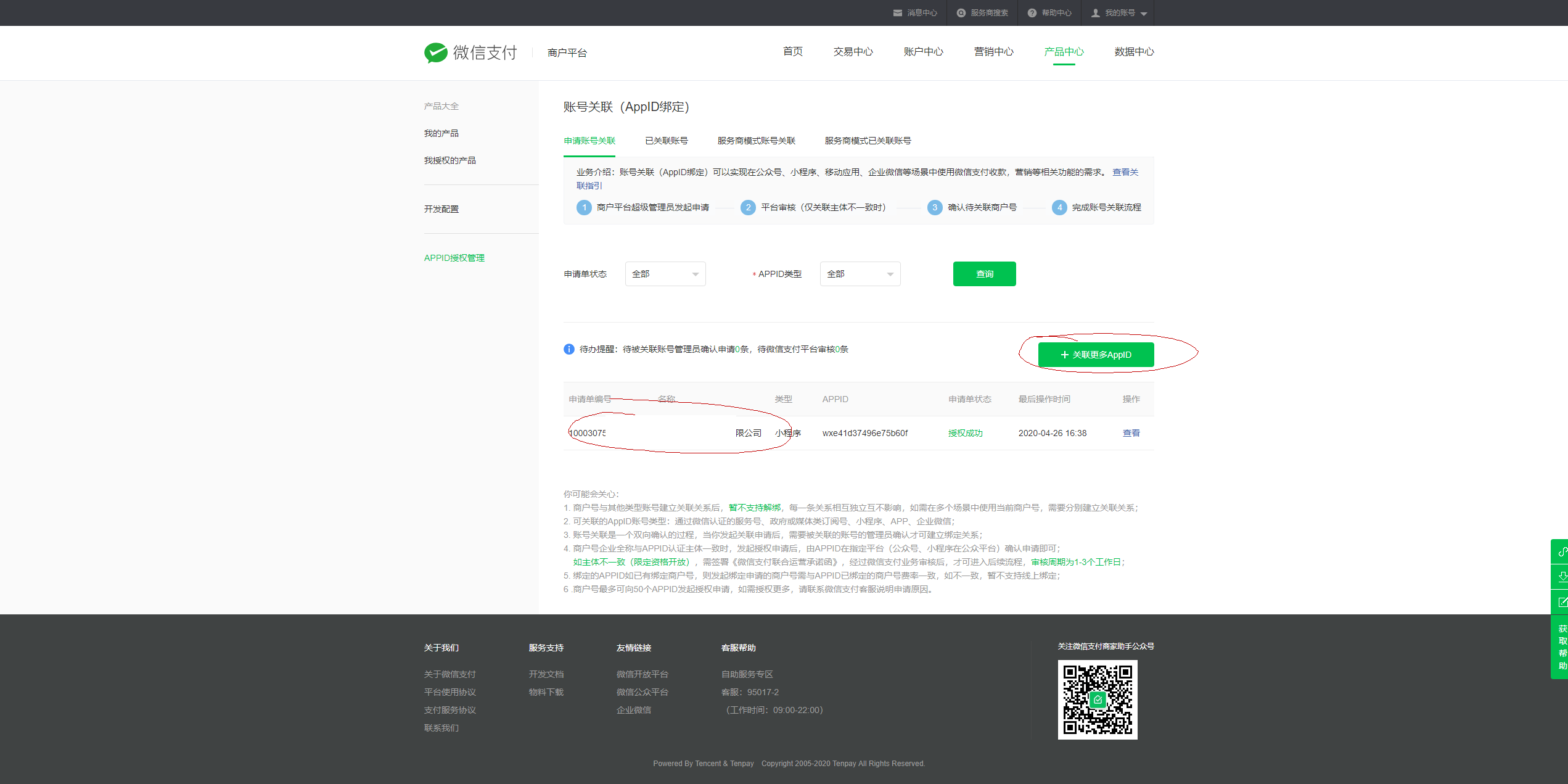Open 联系我们 footer link
Screen dimensions: 1568x784
click(441, 728)
